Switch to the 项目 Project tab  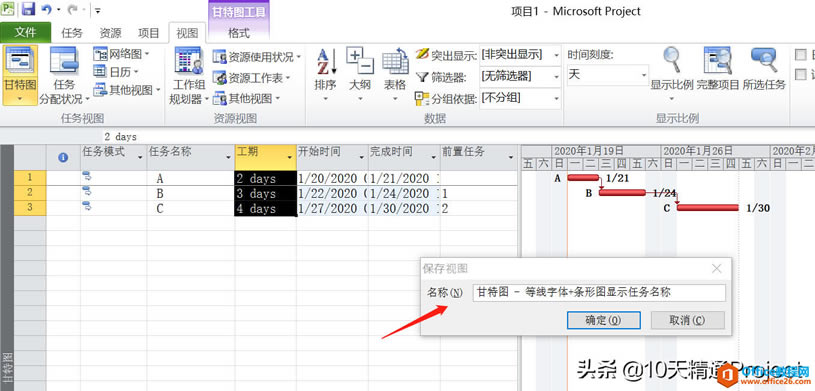pos(149,33)
